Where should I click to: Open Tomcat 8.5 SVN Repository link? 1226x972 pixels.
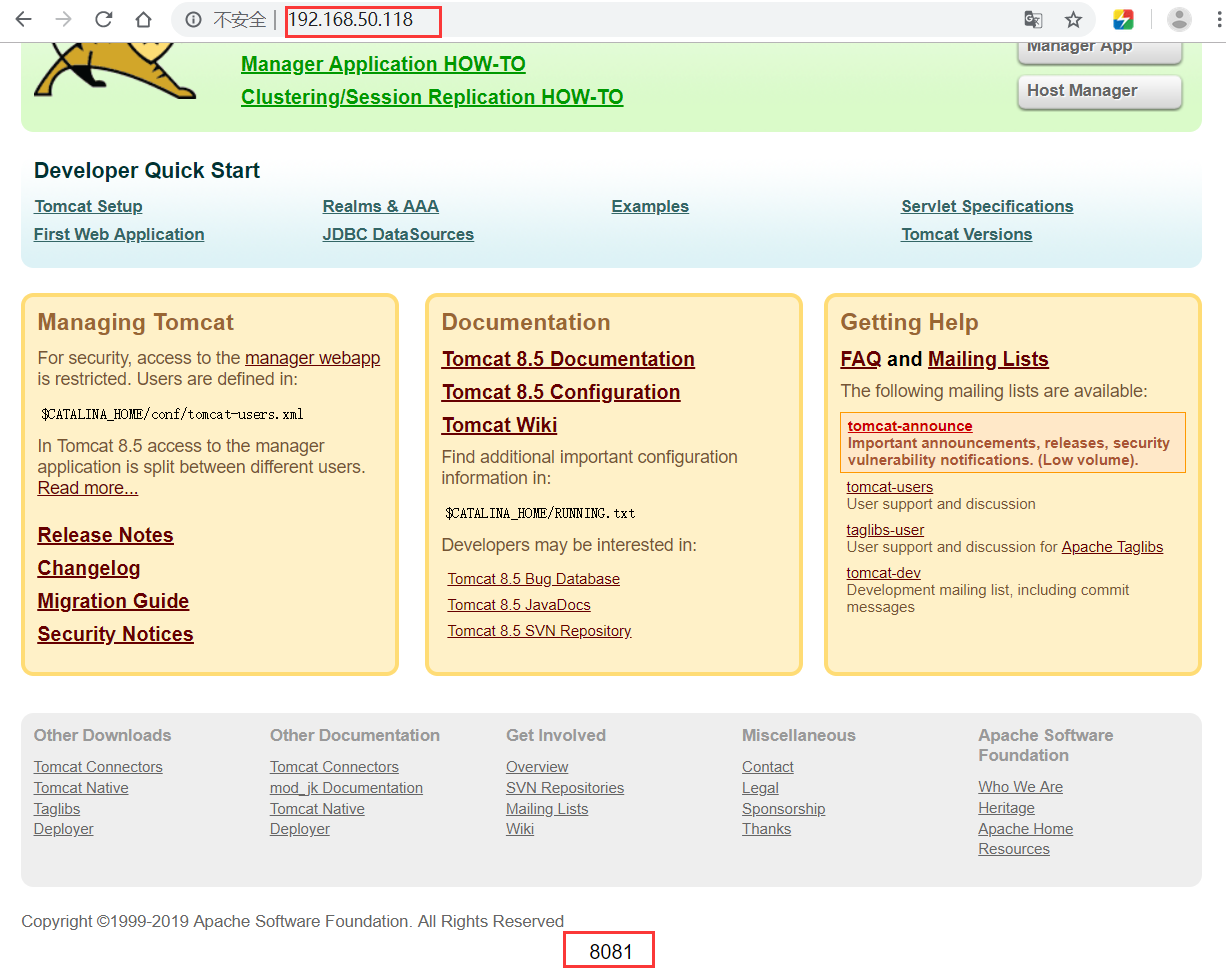[x=539, y=631]
